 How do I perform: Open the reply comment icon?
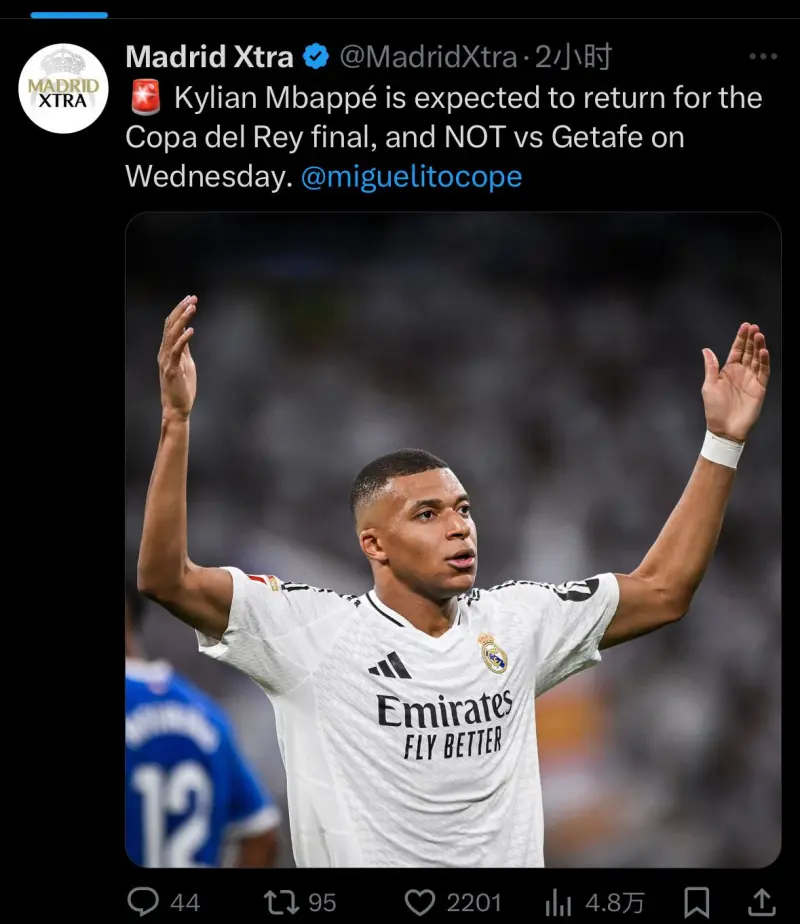tap(143, 902)
